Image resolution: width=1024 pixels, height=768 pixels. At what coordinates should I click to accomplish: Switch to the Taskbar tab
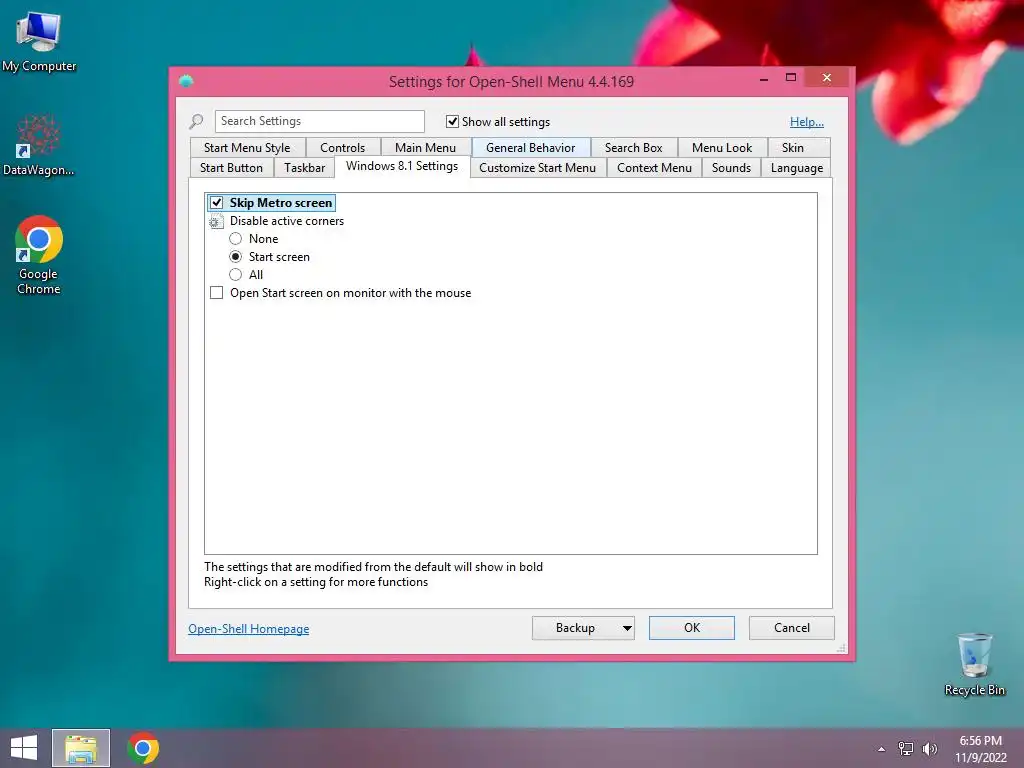tap(304, 168)
